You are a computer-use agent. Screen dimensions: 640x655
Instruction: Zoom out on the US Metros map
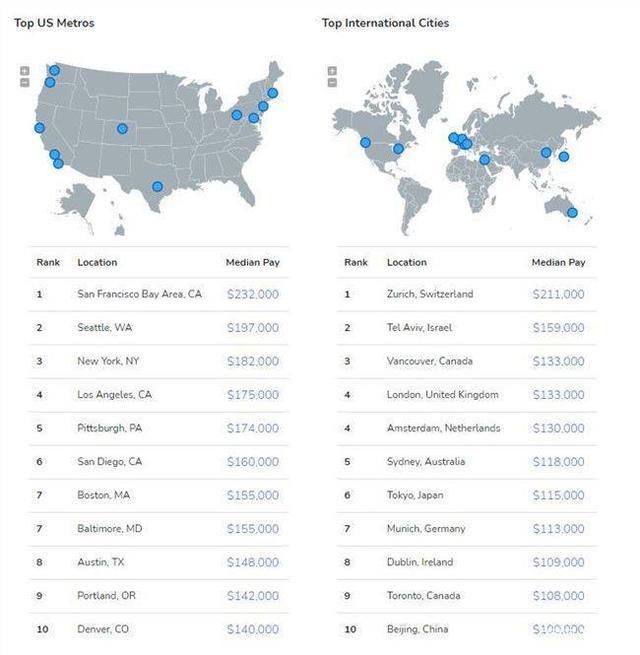click(24, 82)
